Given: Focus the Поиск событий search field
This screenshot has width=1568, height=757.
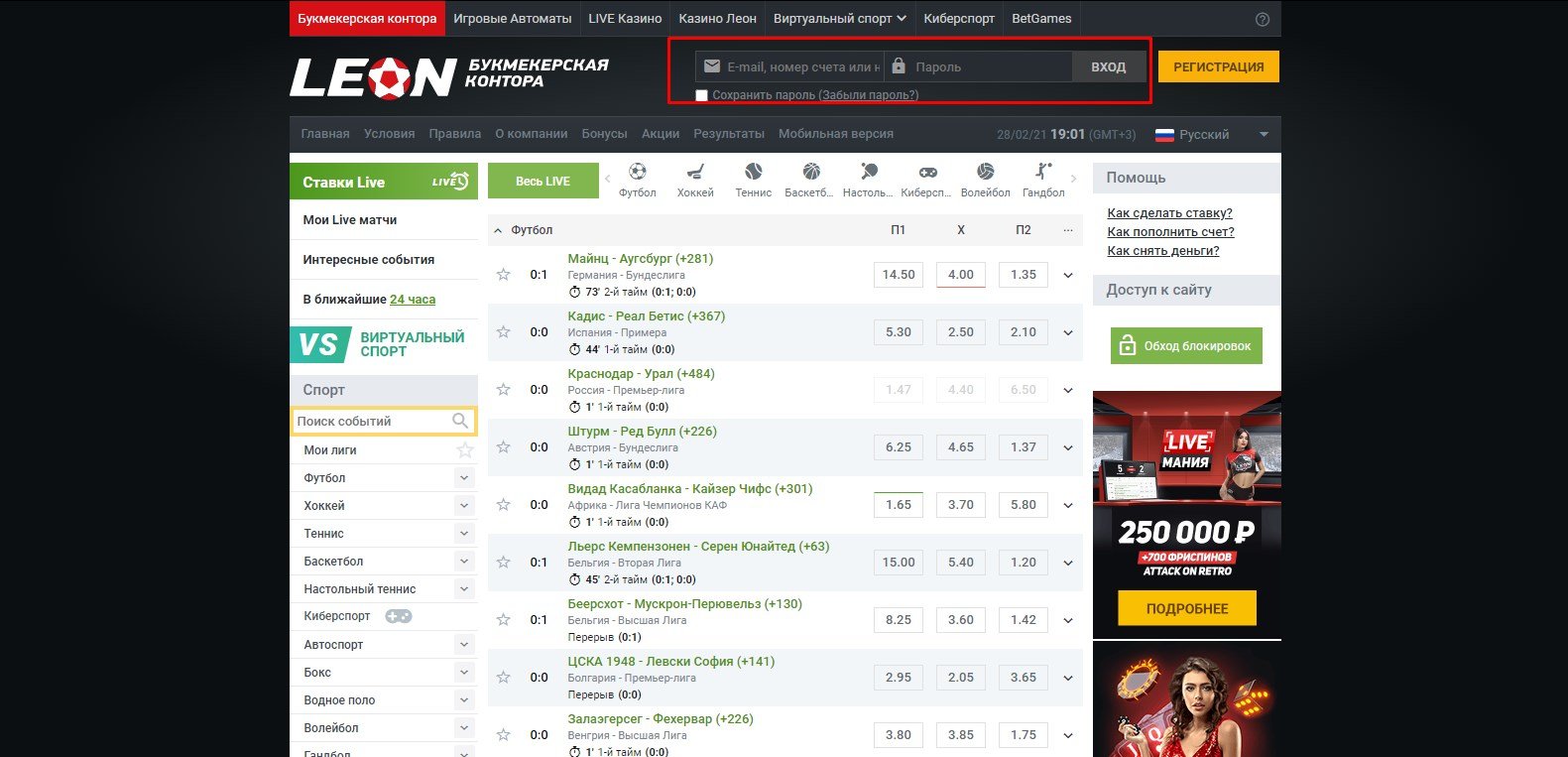Looking at the screenshot, I should [384, 422].
